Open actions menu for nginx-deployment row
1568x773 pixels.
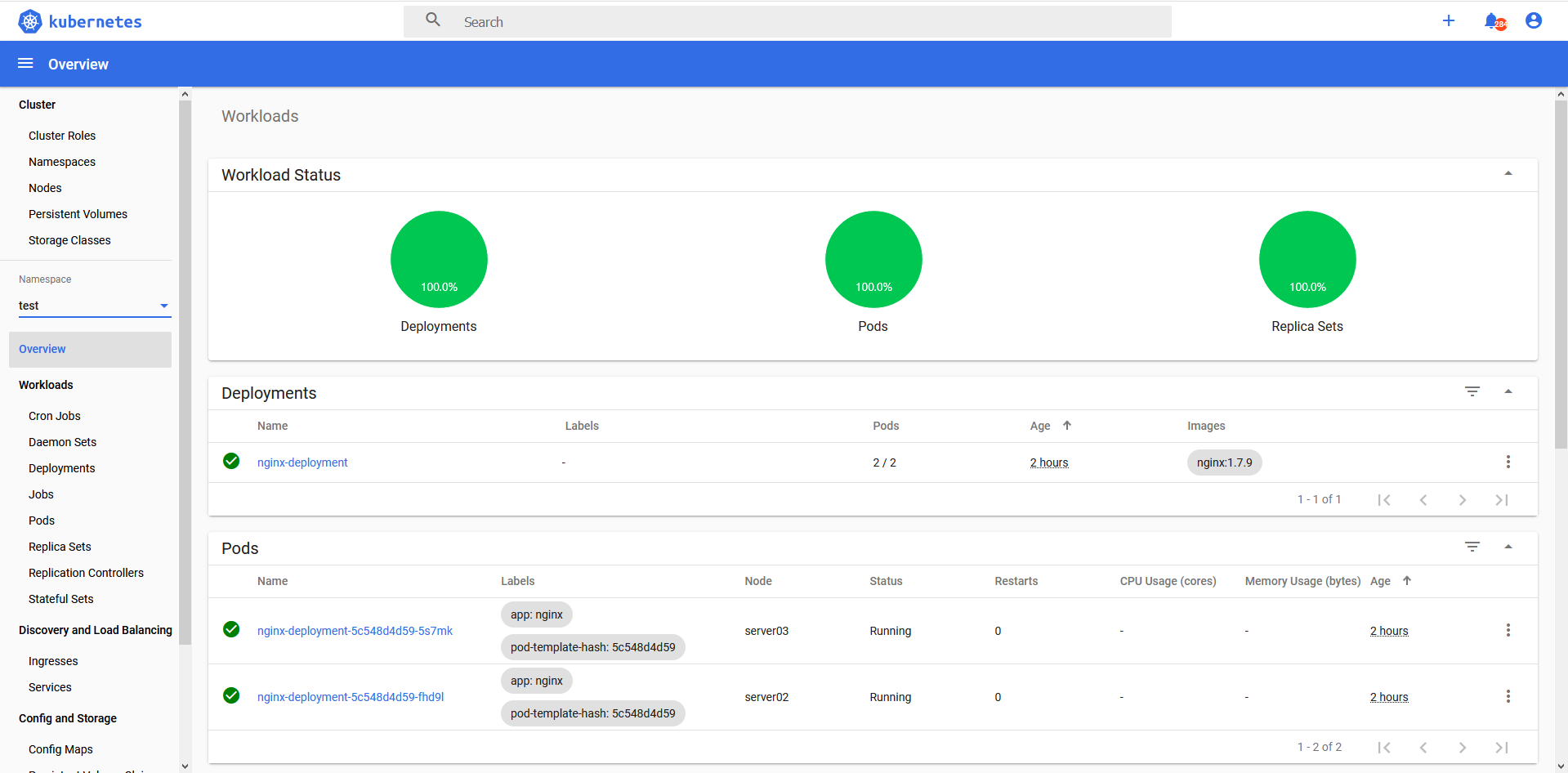[1508, 462]
